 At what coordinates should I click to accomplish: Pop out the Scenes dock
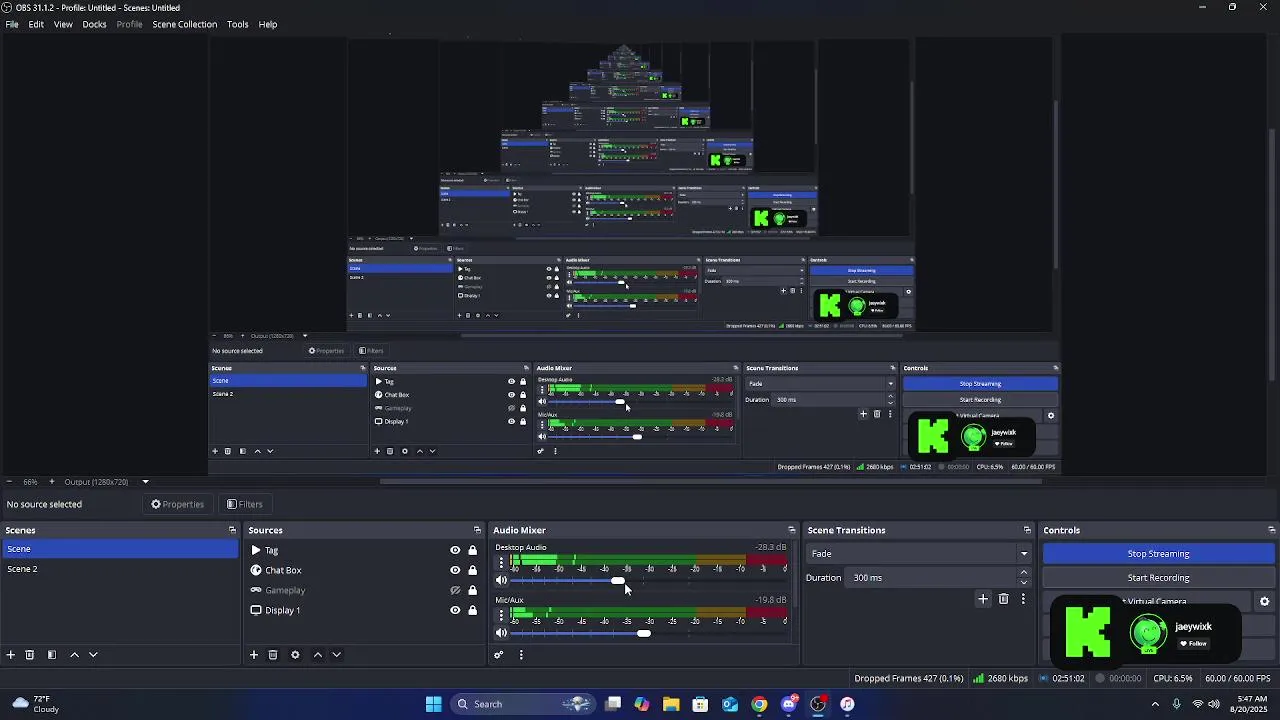click(x=232, y=530)
